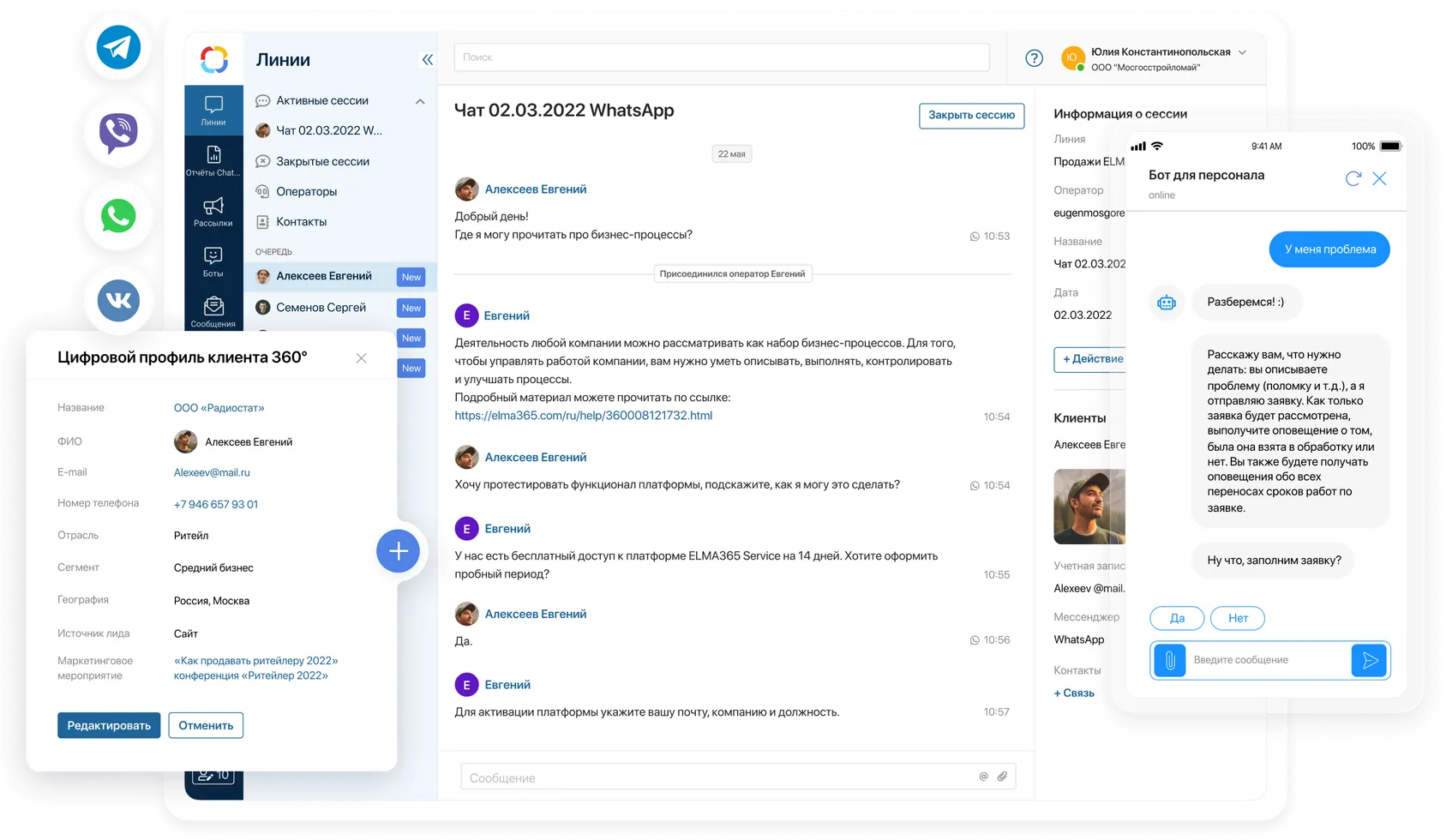Open the user account dropdown for Юлия Константинопольская
This screenshot has height=840, width=1452.
pos(1242,52)
